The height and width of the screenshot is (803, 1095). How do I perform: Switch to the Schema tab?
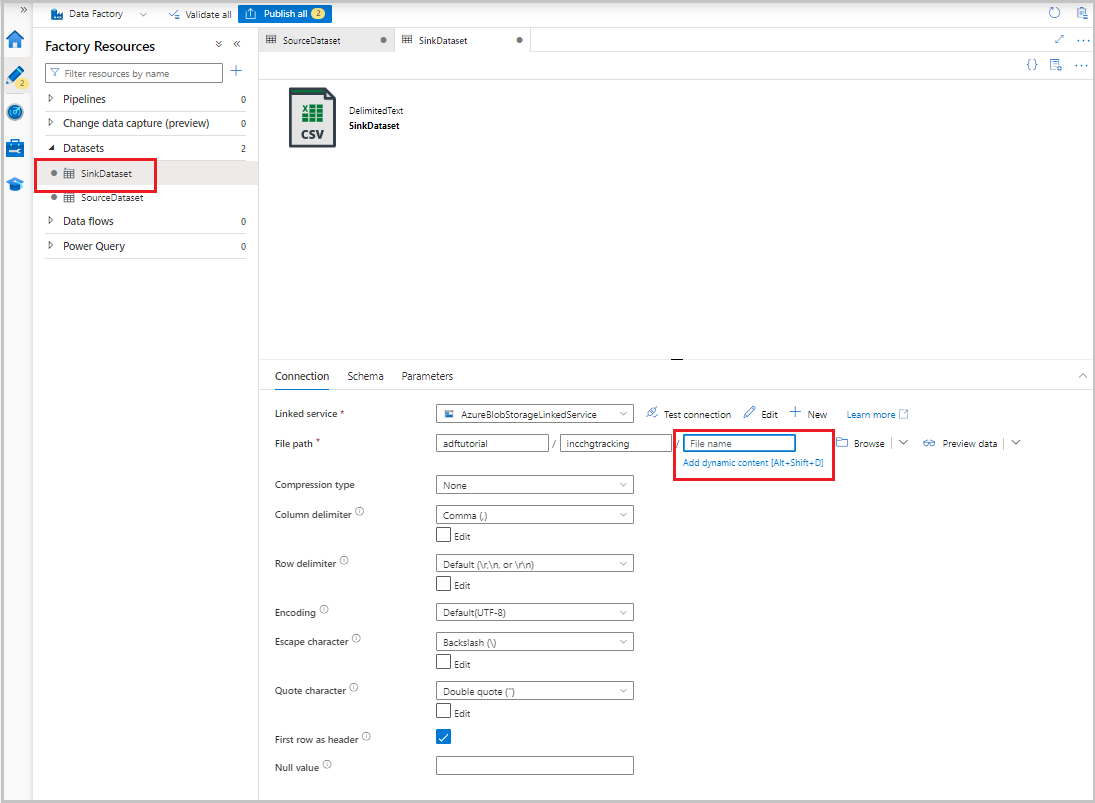pos(365,376)
